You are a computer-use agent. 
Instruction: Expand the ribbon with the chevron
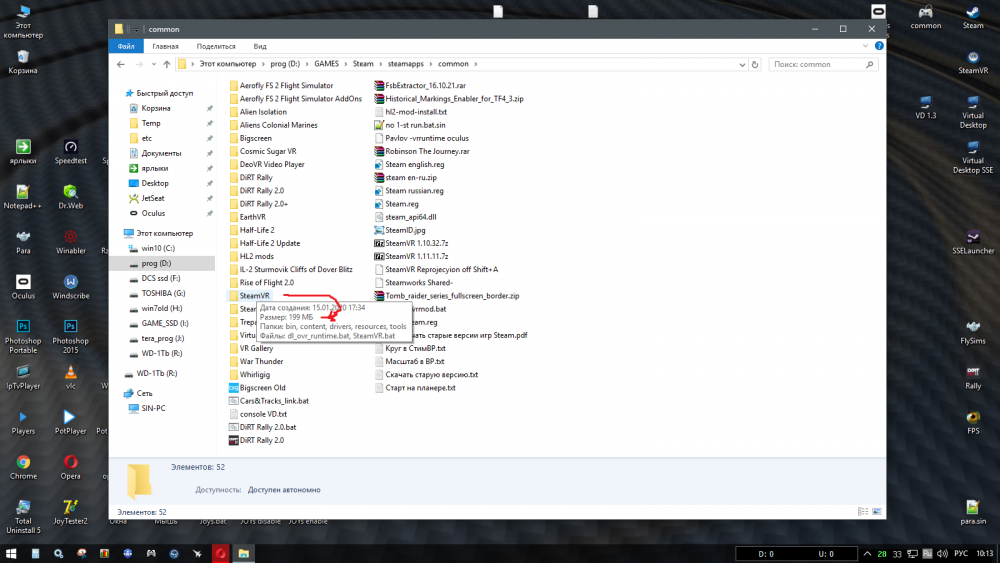(x=865, y=46)
